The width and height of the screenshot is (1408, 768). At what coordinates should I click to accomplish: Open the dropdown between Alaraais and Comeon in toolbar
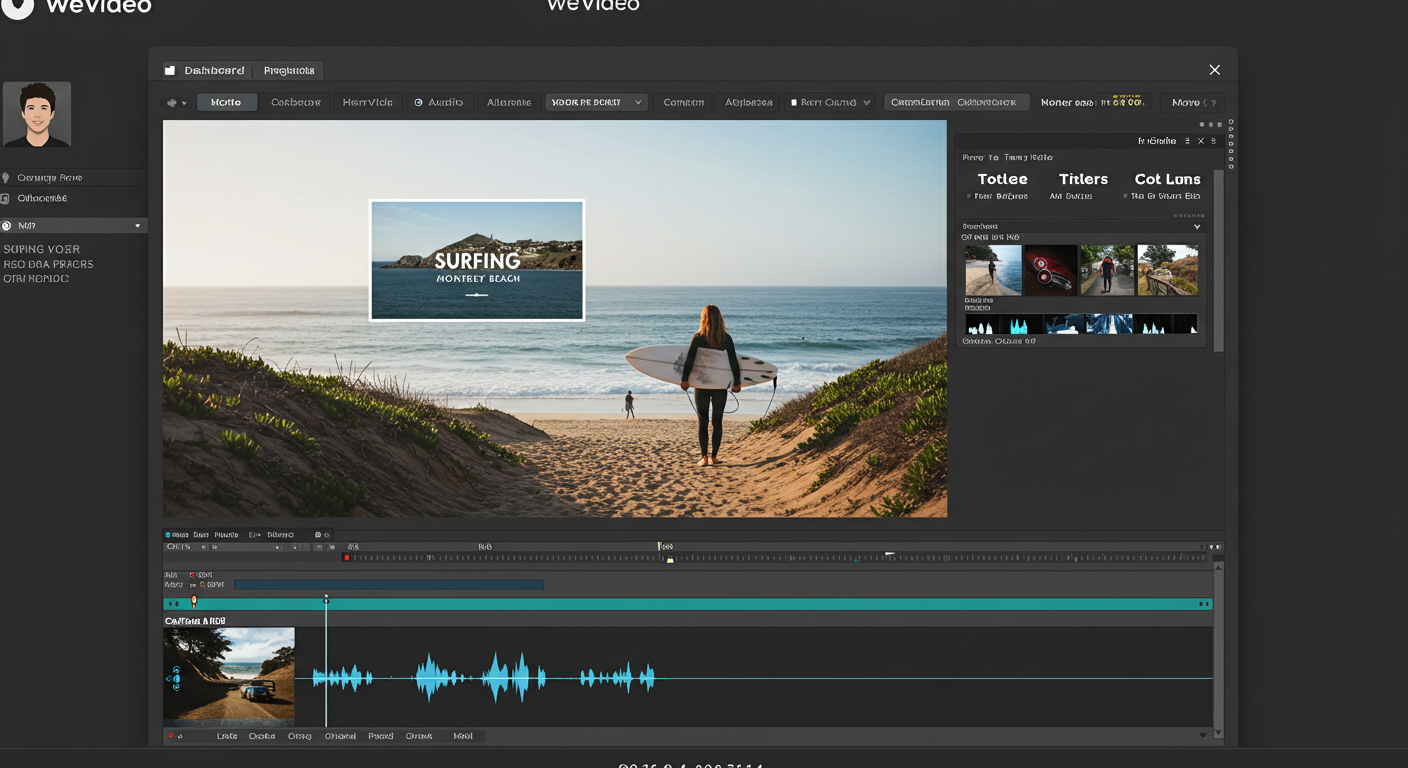(x=597, y=102)
